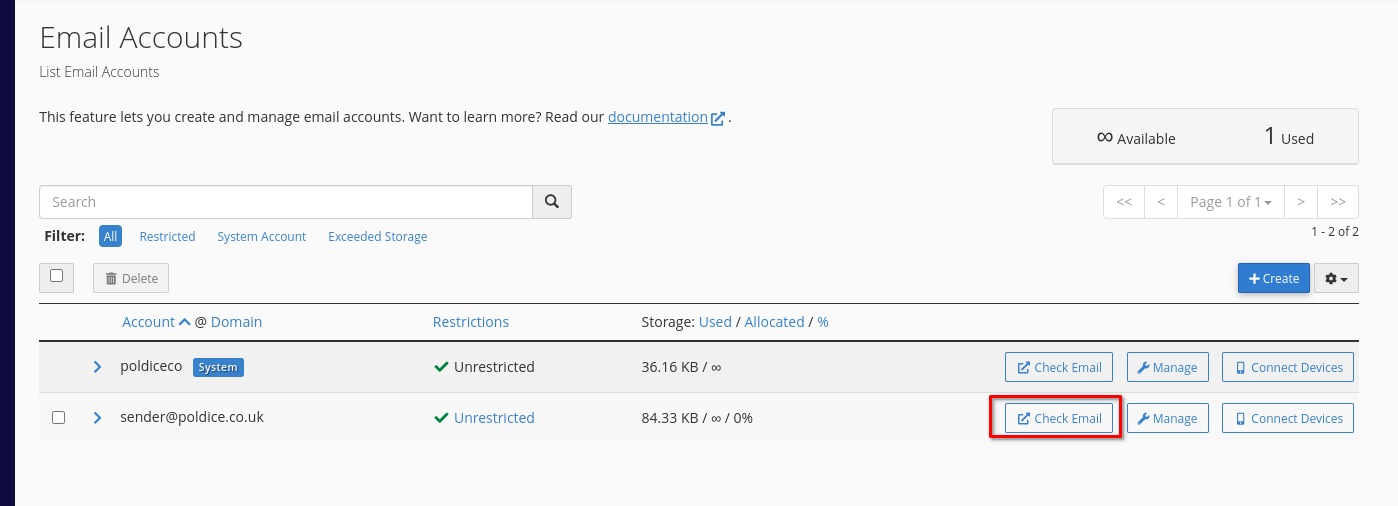Open the documentation link
1398x506 pixels.
(657, 117)
